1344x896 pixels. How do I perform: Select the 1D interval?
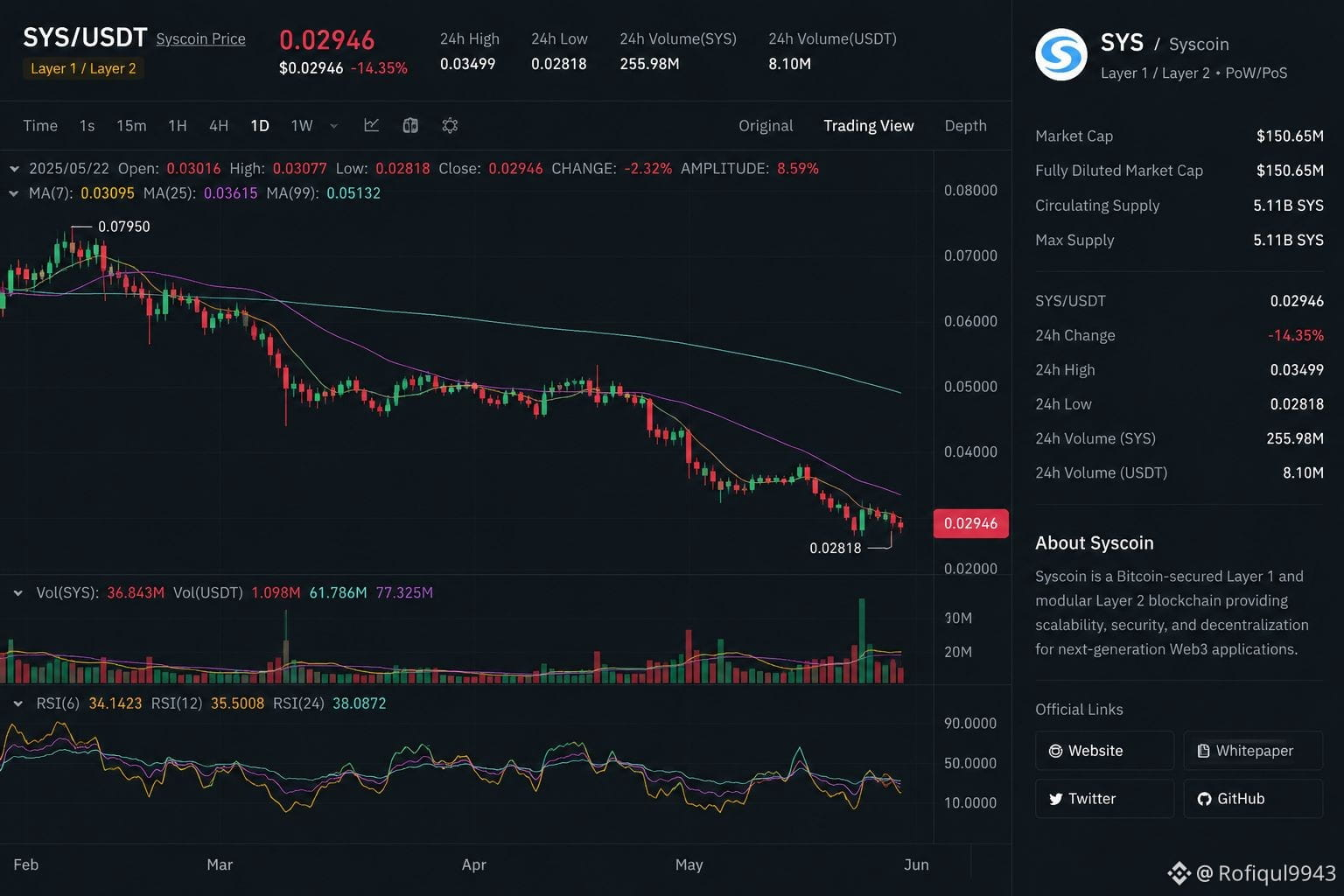point(260,125)
